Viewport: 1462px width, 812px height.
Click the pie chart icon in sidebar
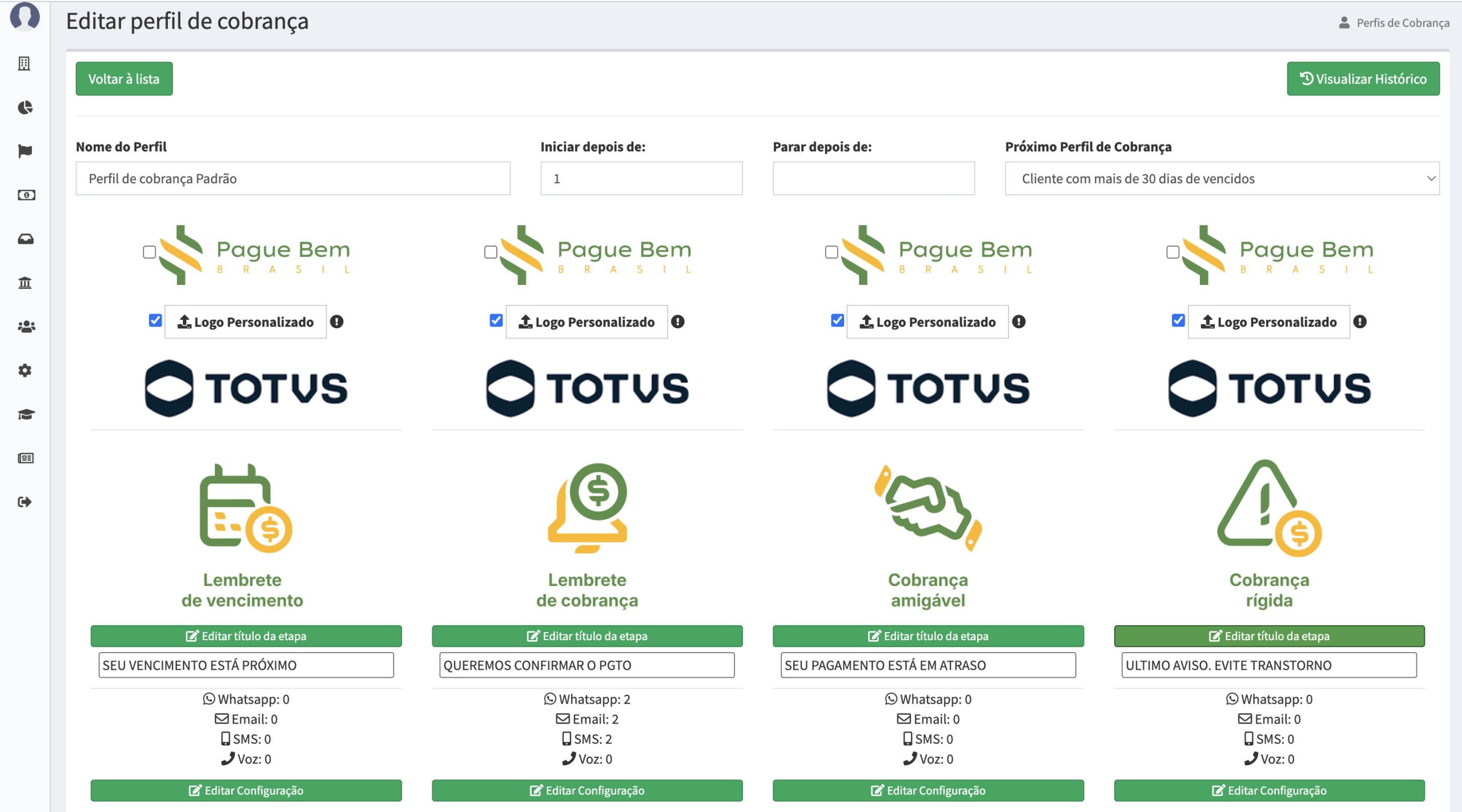coord(25,107)
